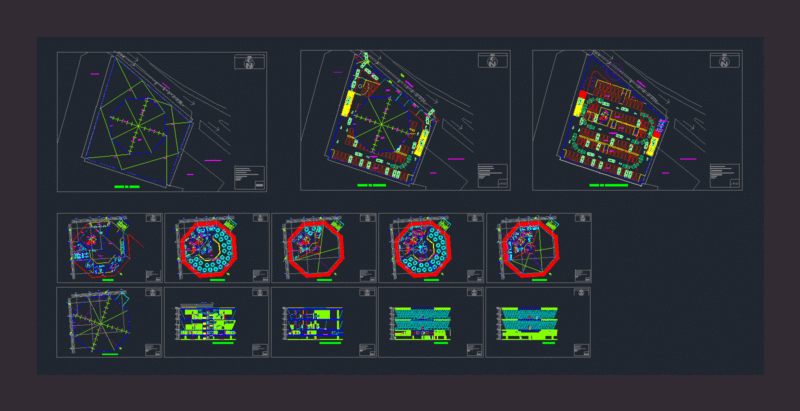Select the roof plan sheet with green radial lines
This screenshot has width=800, height=411.
pos(109,322)
